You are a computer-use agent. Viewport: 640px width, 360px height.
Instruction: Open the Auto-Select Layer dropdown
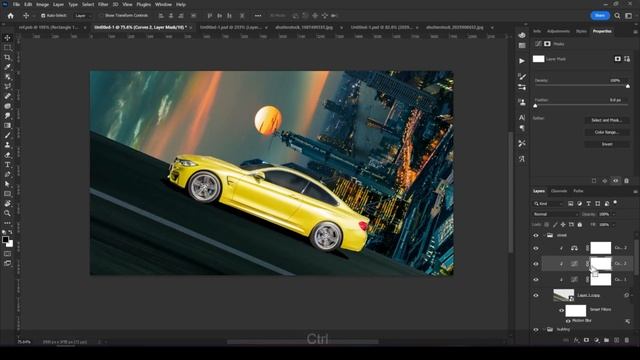tap(82, 16)
